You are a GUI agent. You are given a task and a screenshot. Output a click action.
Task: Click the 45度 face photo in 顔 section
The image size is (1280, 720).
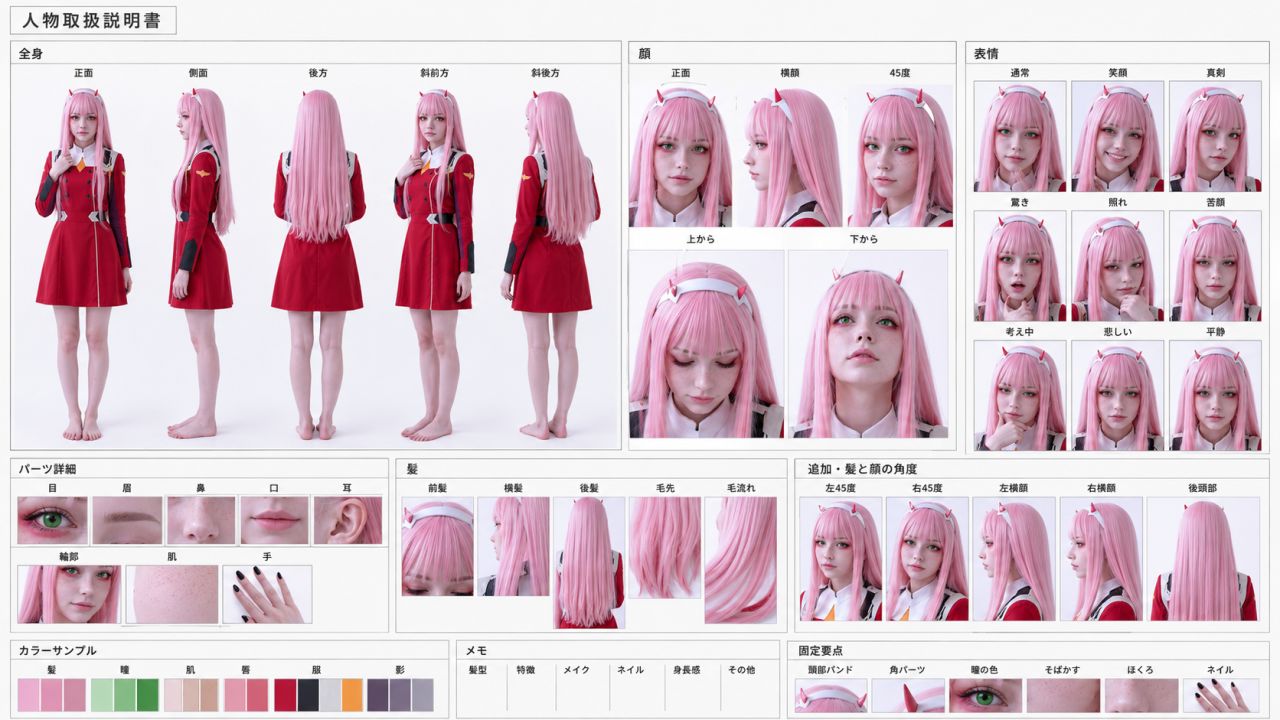pyautogui.click(x=900, y=156)
